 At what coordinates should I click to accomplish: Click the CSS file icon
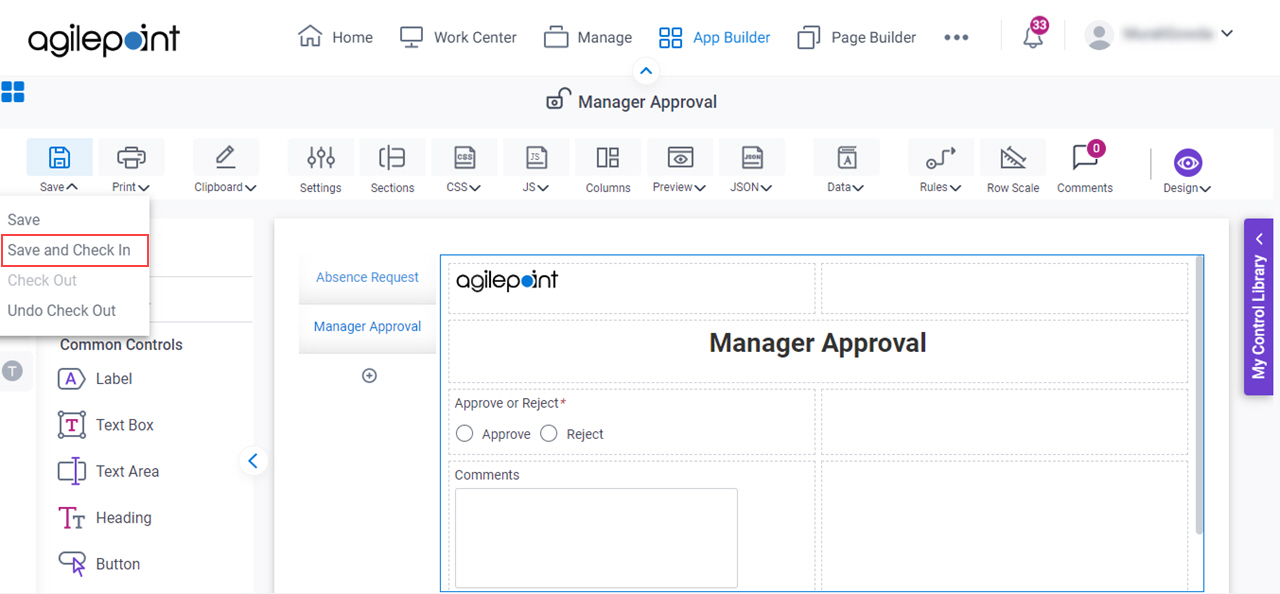pyautogui.click(x=464, y=157)
